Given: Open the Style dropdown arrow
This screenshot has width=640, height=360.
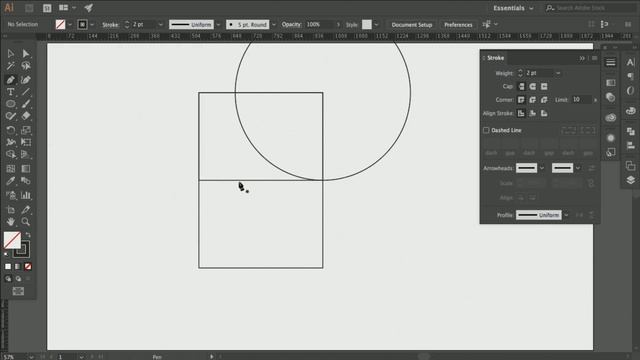Looking at the screenshot, I should [x=376, y=24].
